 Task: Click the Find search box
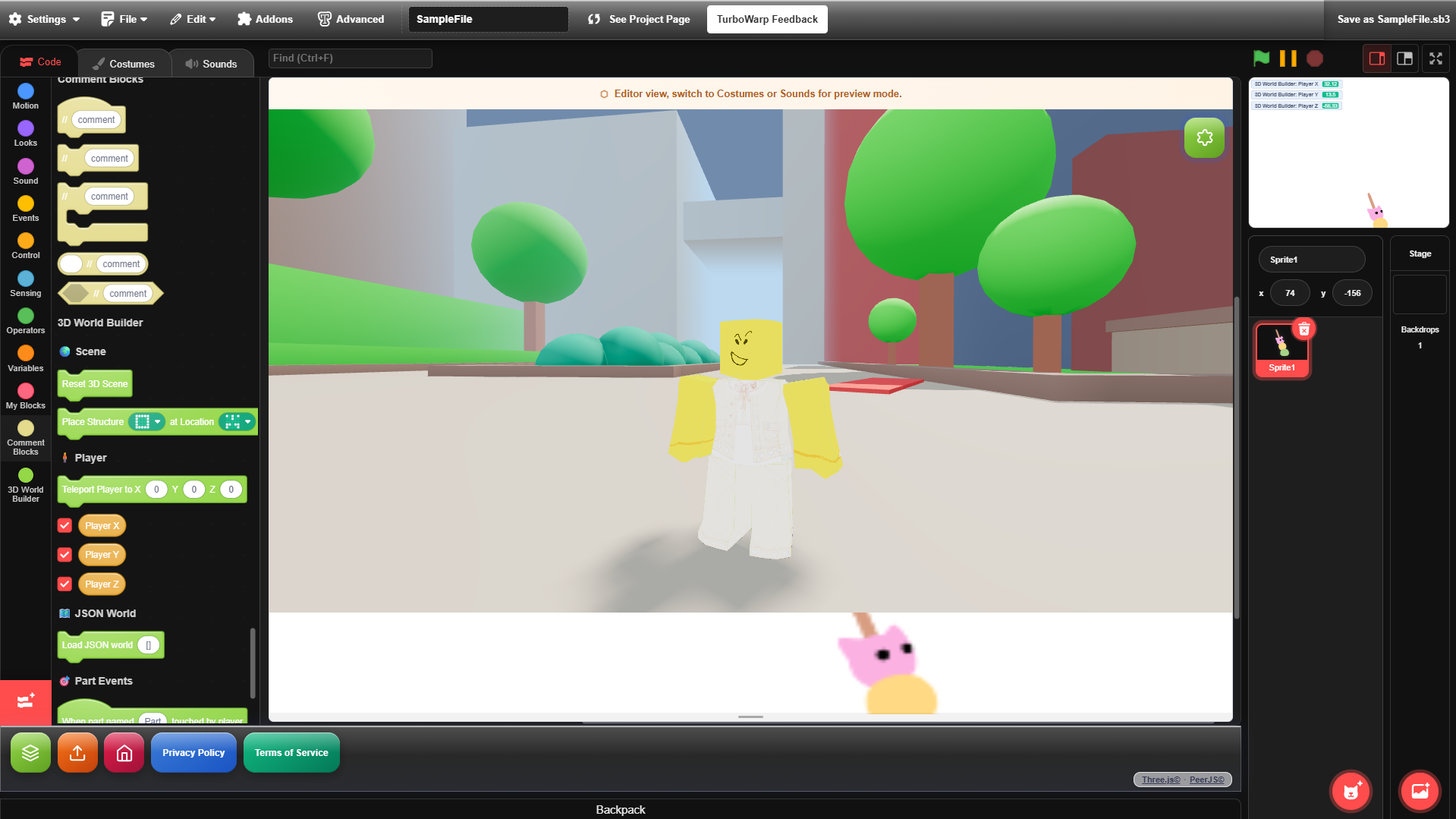click(350, 58)
